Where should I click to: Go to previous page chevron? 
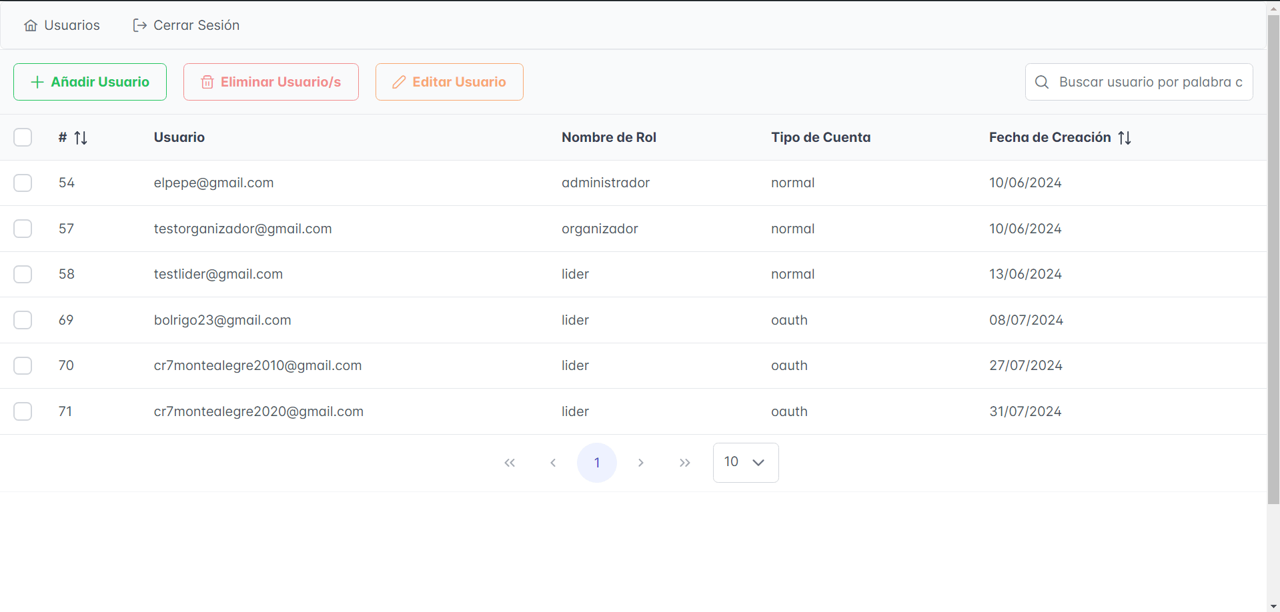[553, 463]
